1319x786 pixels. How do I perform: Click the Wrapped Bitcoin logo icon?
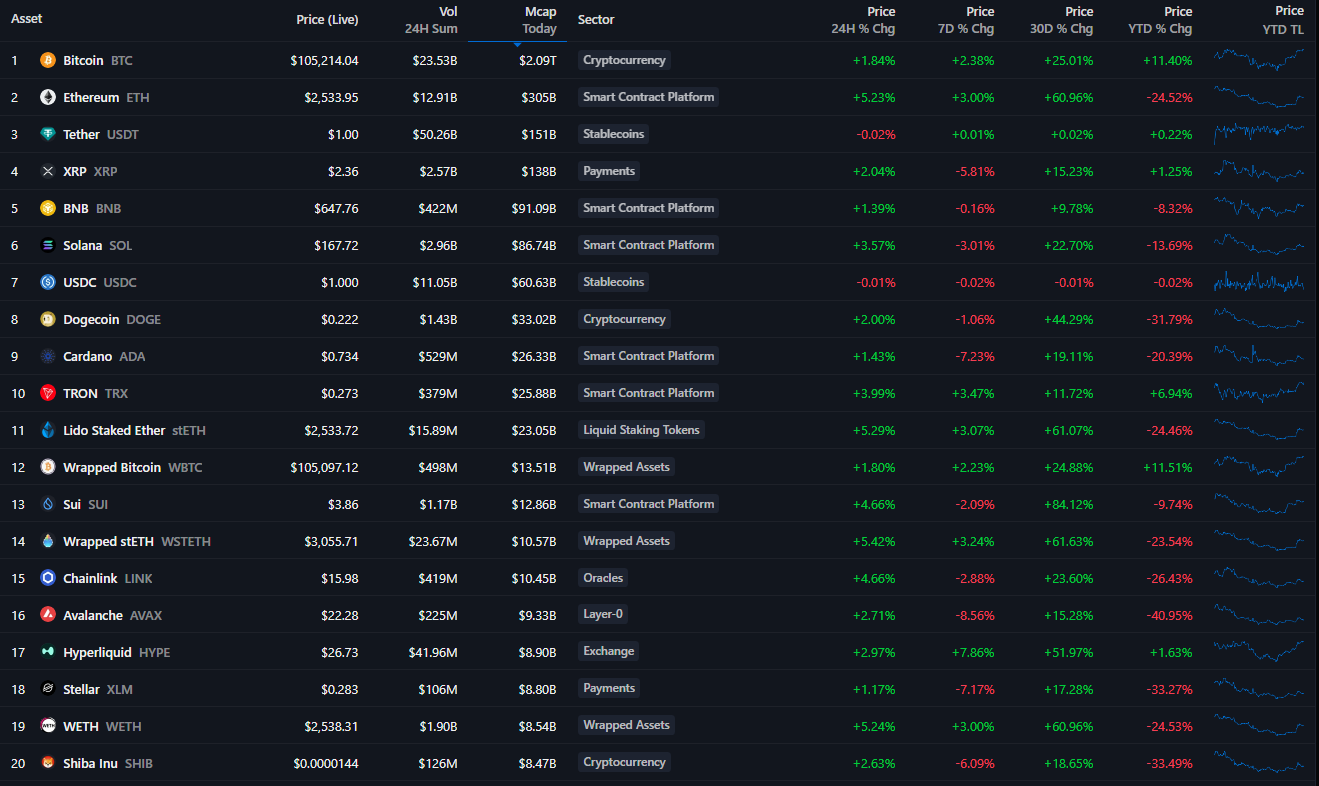[x=47, y=467]
